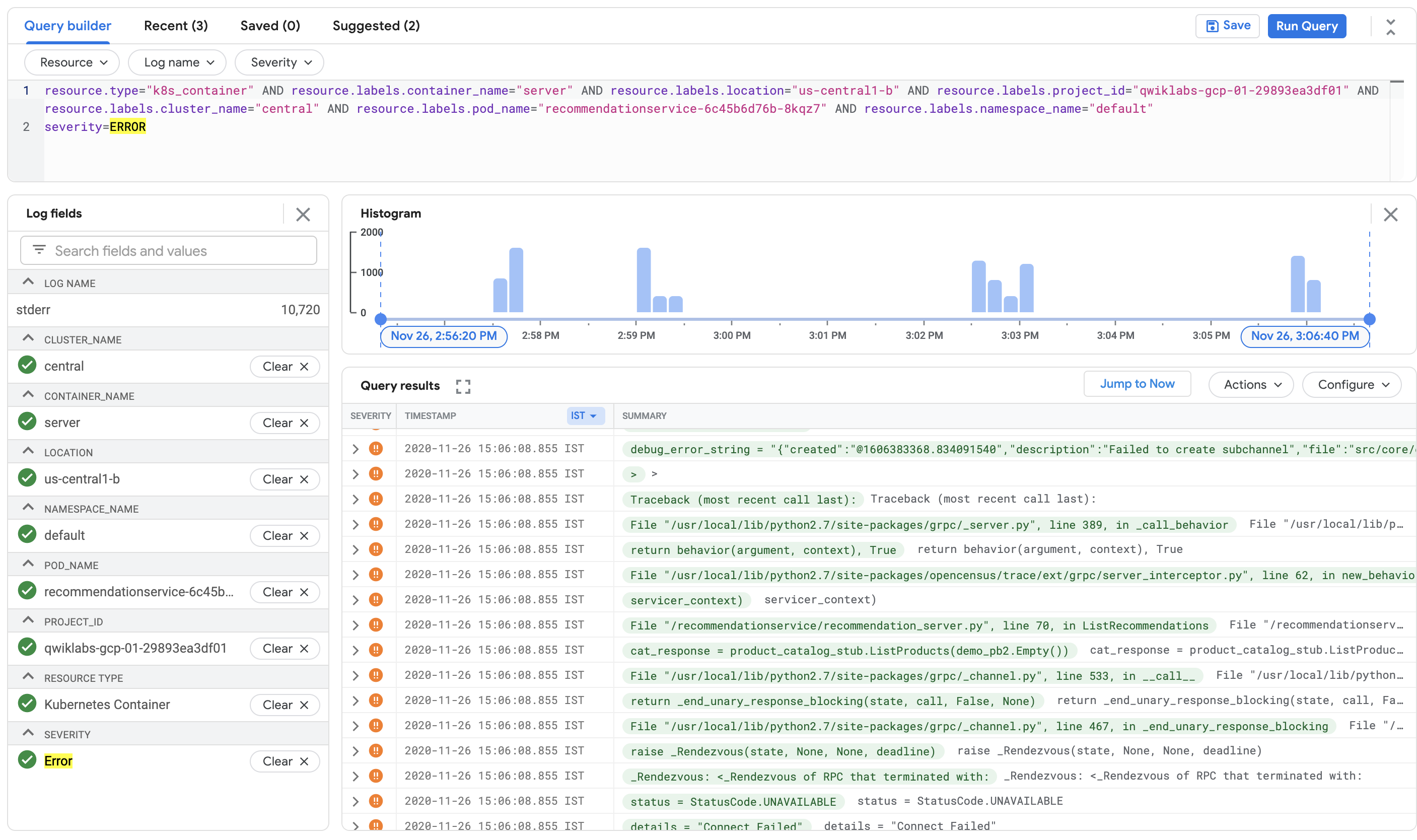Click the error icon on the cat_response row

click(x=376, y=650)
